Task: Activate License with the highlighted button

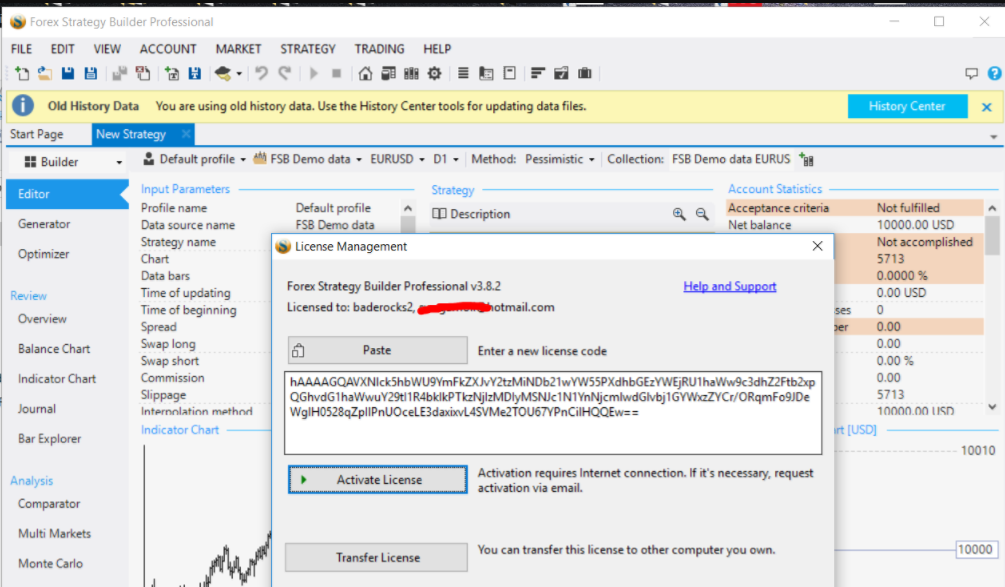Action: tap(376, 479)
